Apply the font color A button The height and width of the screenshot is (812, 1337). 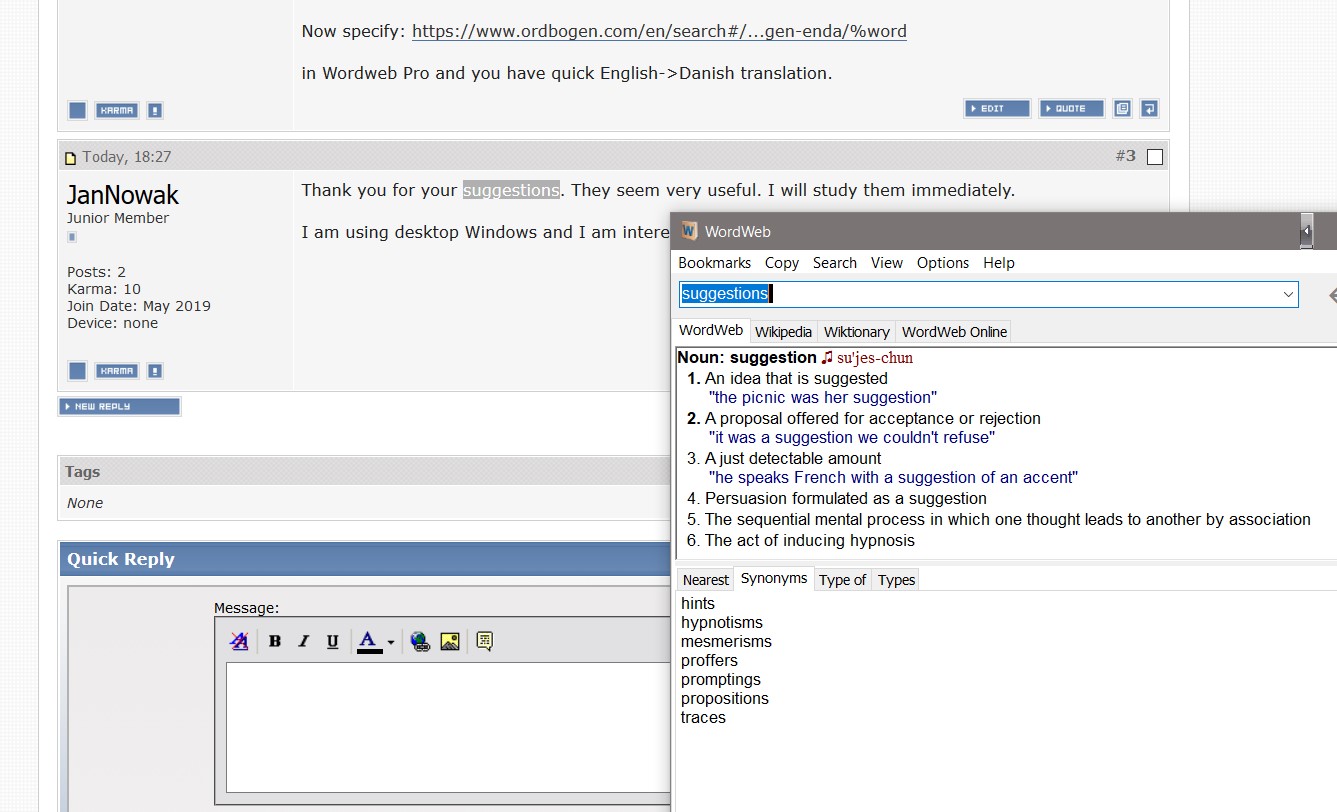369,641
